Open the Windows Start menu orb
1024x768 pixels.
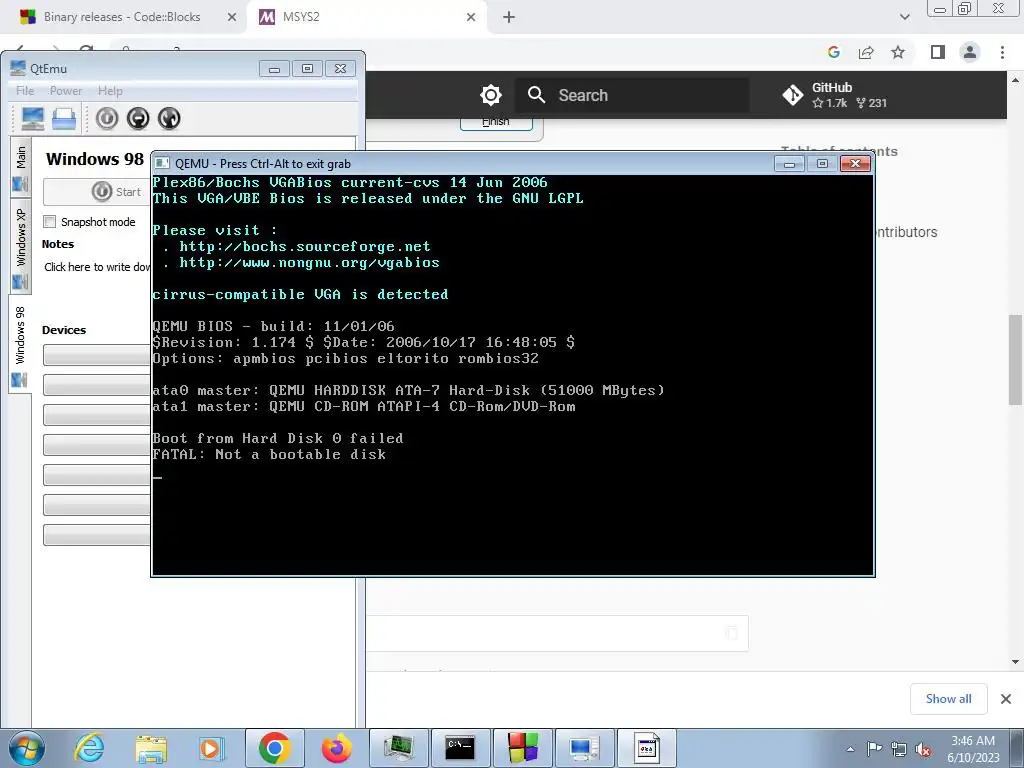(x=27, y=748)
